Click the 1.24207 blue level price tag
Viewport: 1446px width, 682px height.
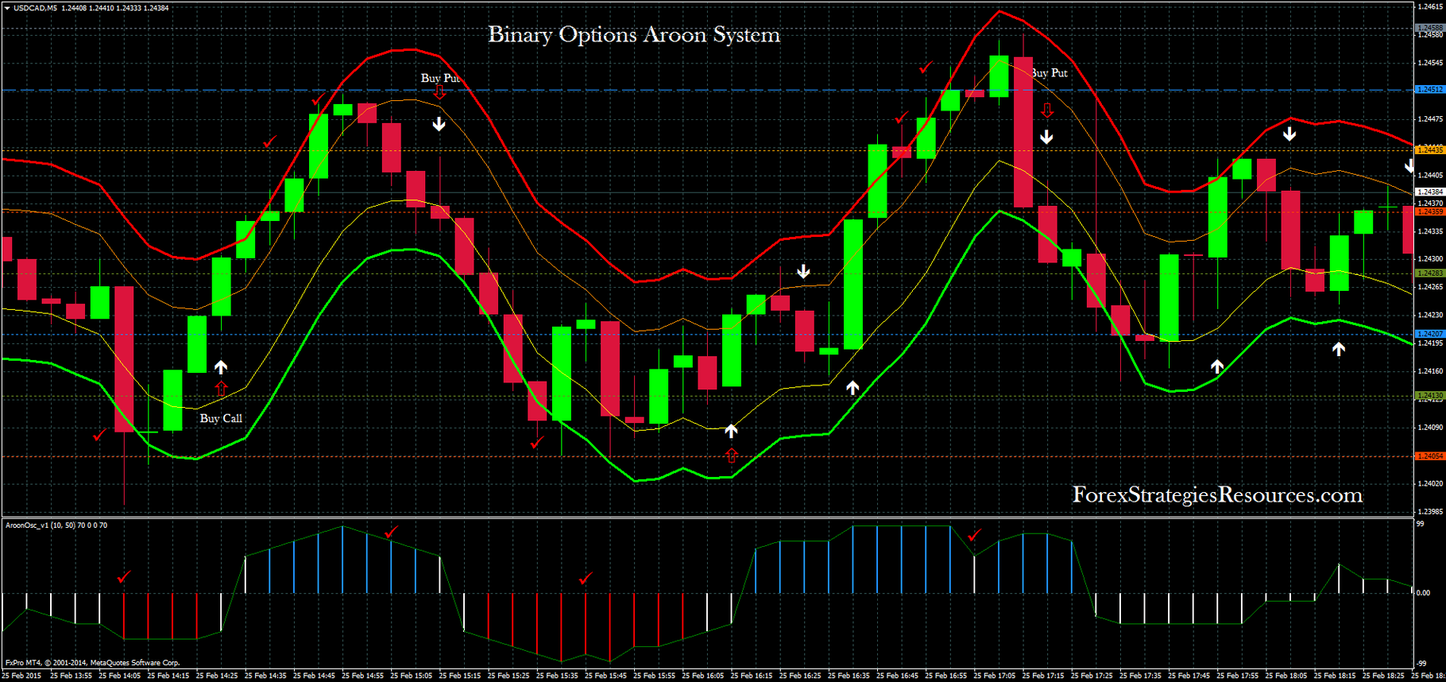[1431, 334]
